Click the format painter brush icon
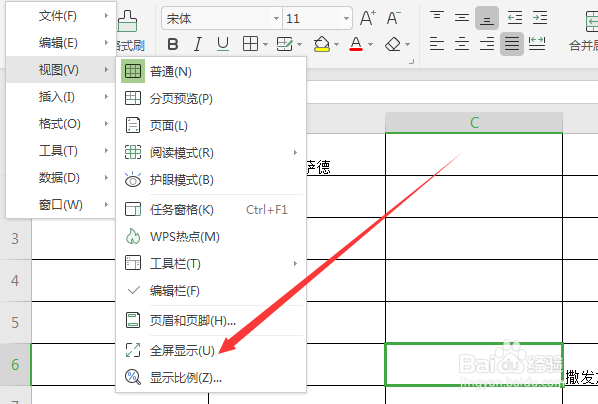 point(127,21)
